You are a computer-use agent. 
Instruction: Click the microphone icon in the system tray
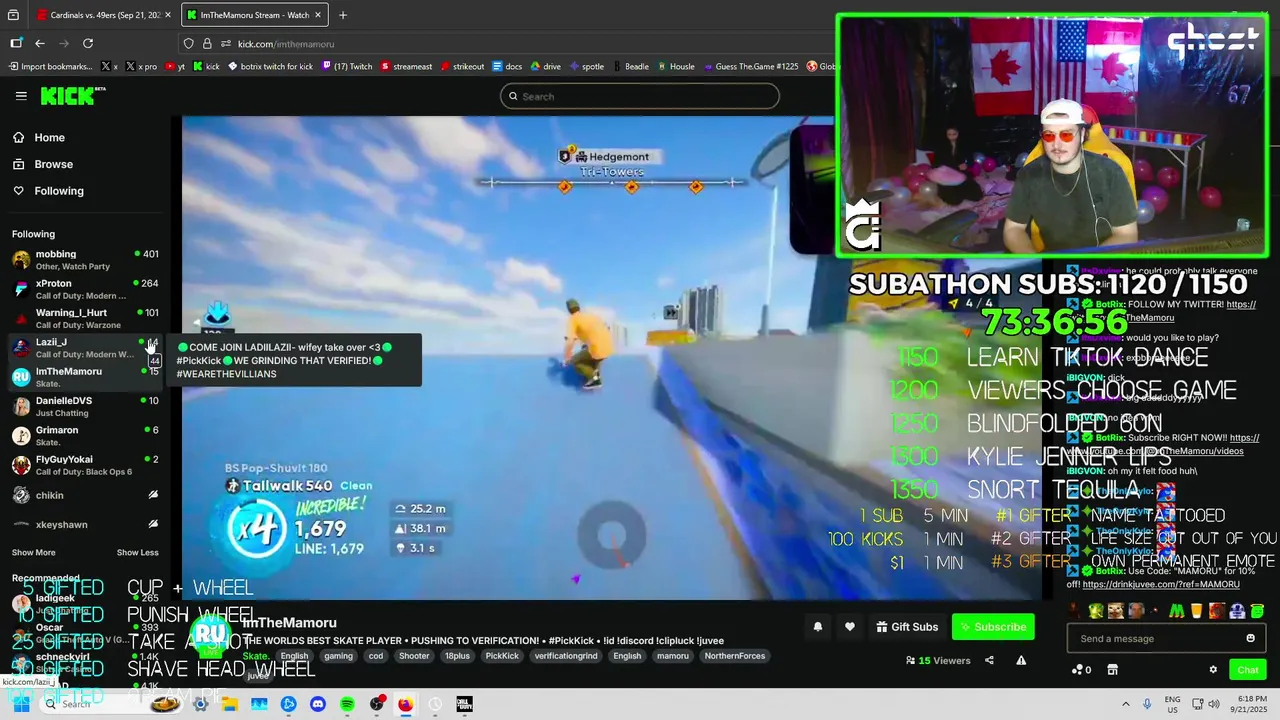1147,704
